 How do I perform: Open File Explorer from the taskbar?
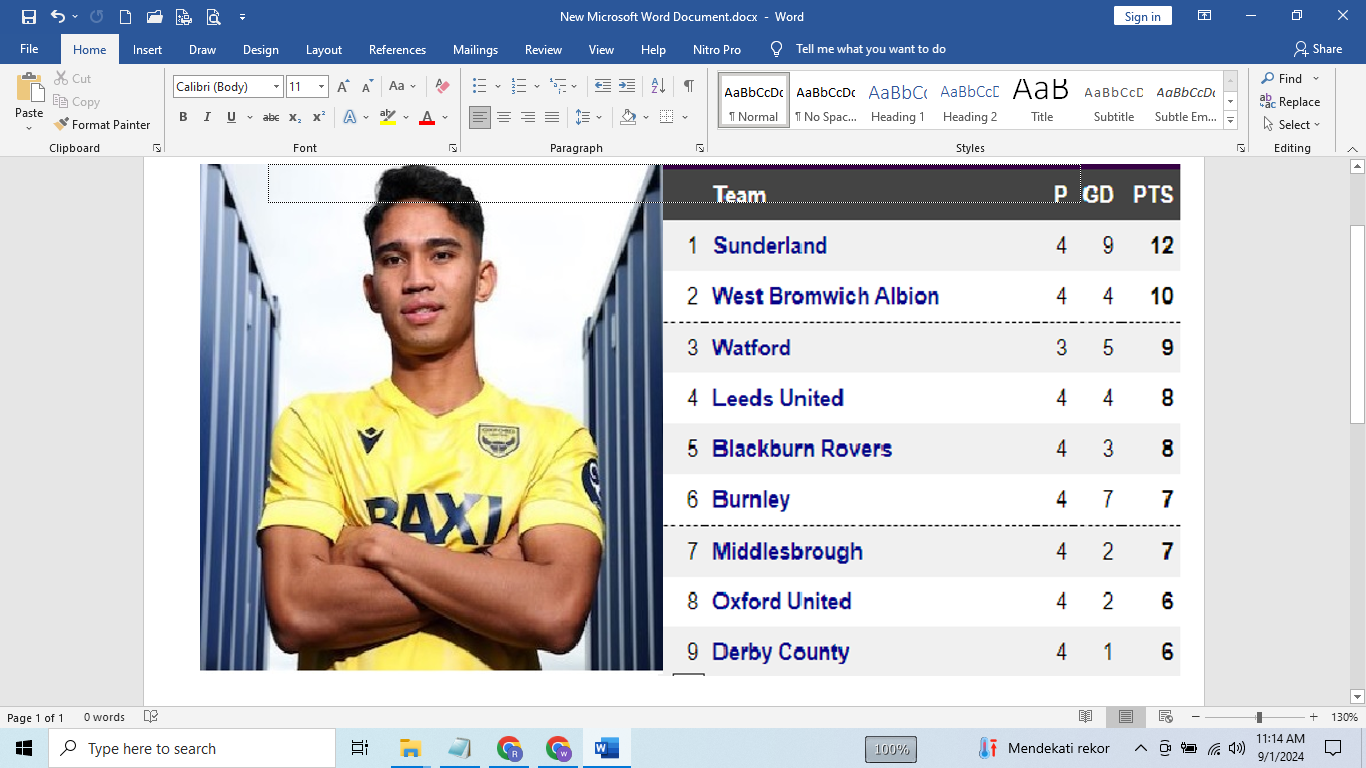click(410, 748)
